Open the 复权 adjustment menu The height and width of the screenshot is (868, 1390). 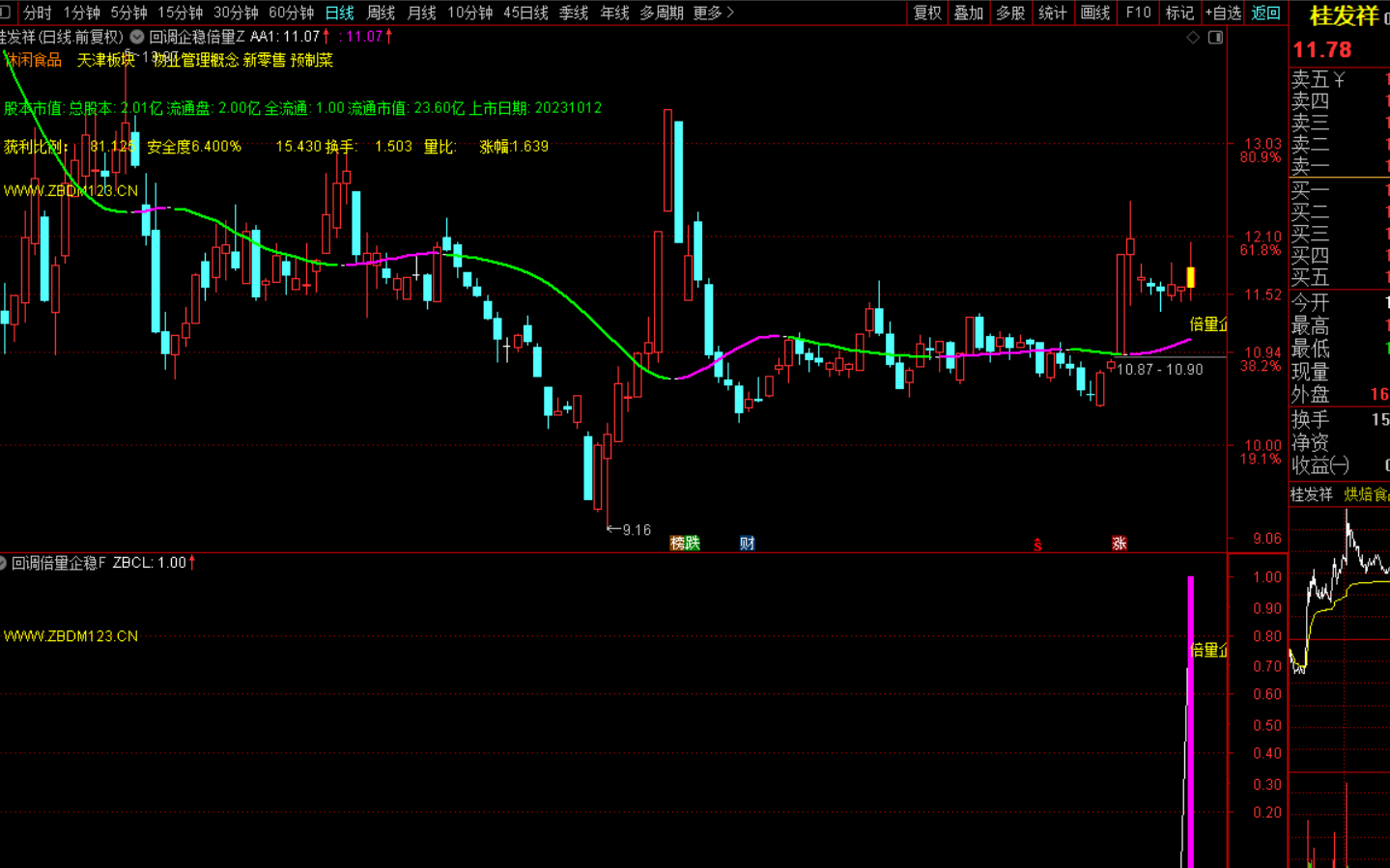pos(927,13)
